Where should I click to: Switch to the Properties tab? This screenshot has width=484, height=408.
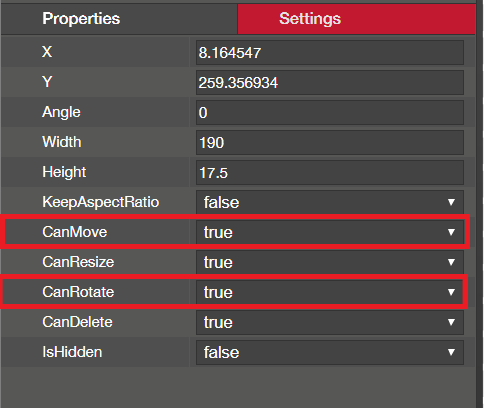tap(119, 19)
